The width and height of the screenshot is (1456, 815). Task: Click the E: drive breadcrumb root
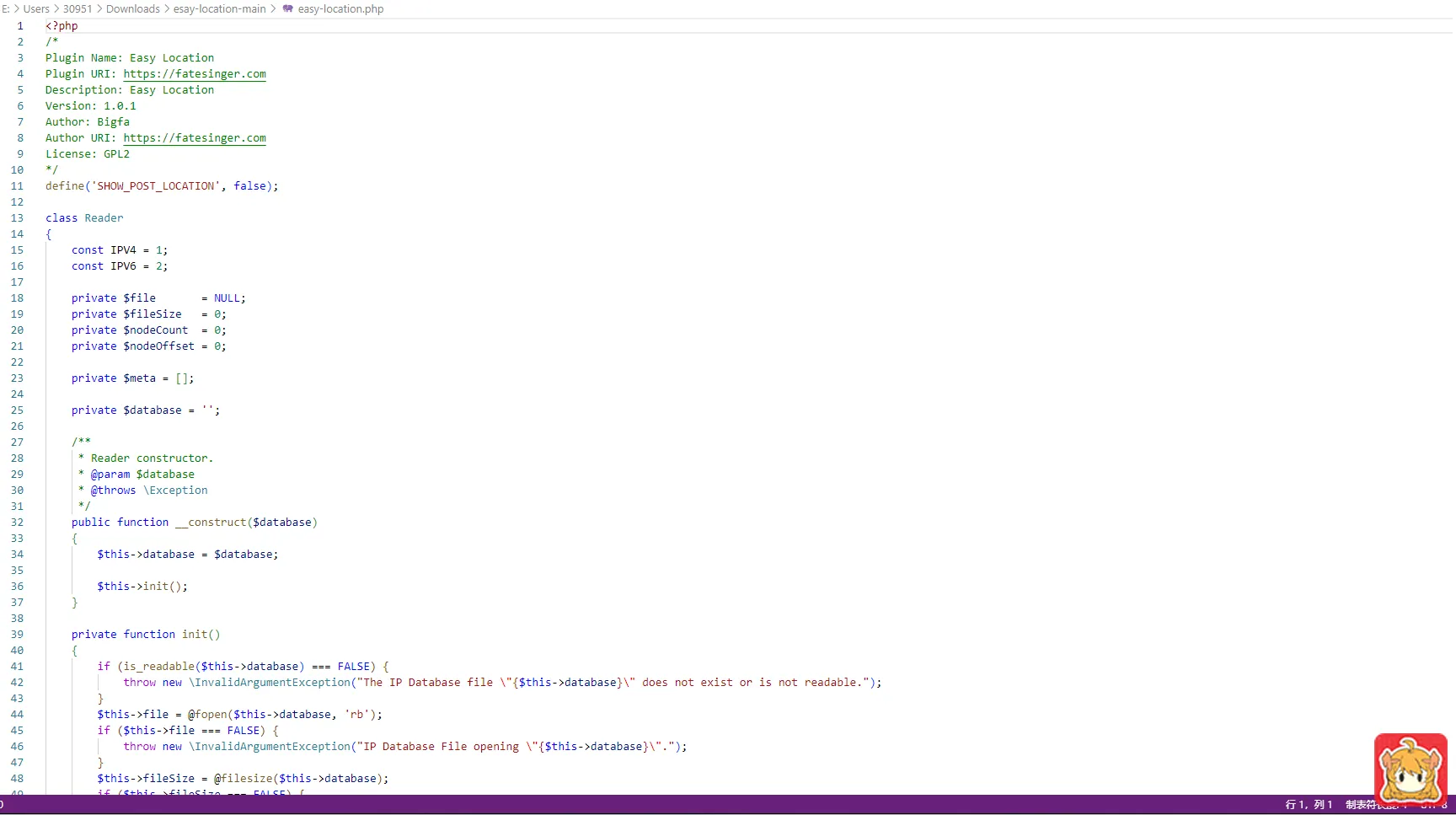[5, 9]
